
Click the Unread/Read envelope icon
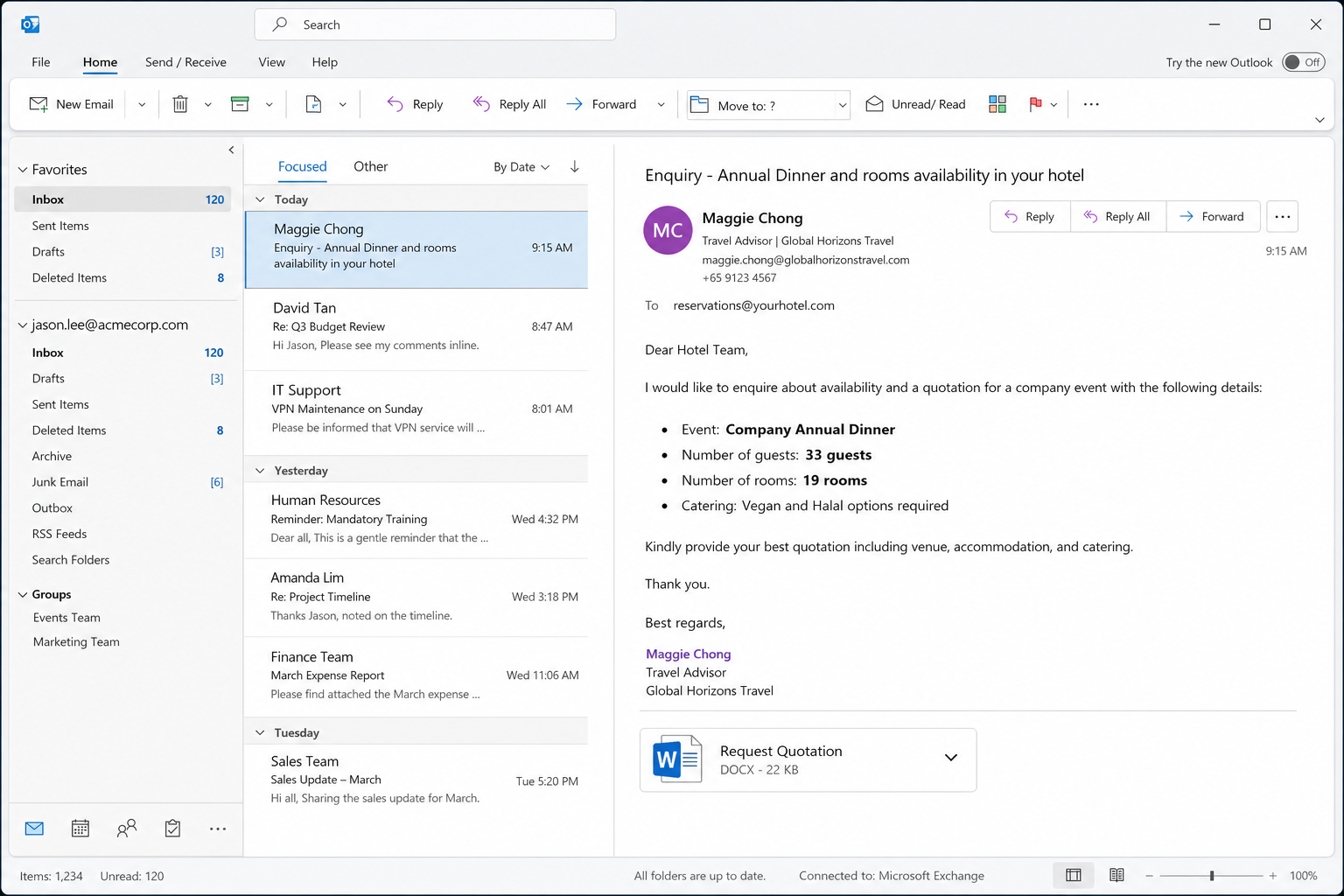(874, 104)
